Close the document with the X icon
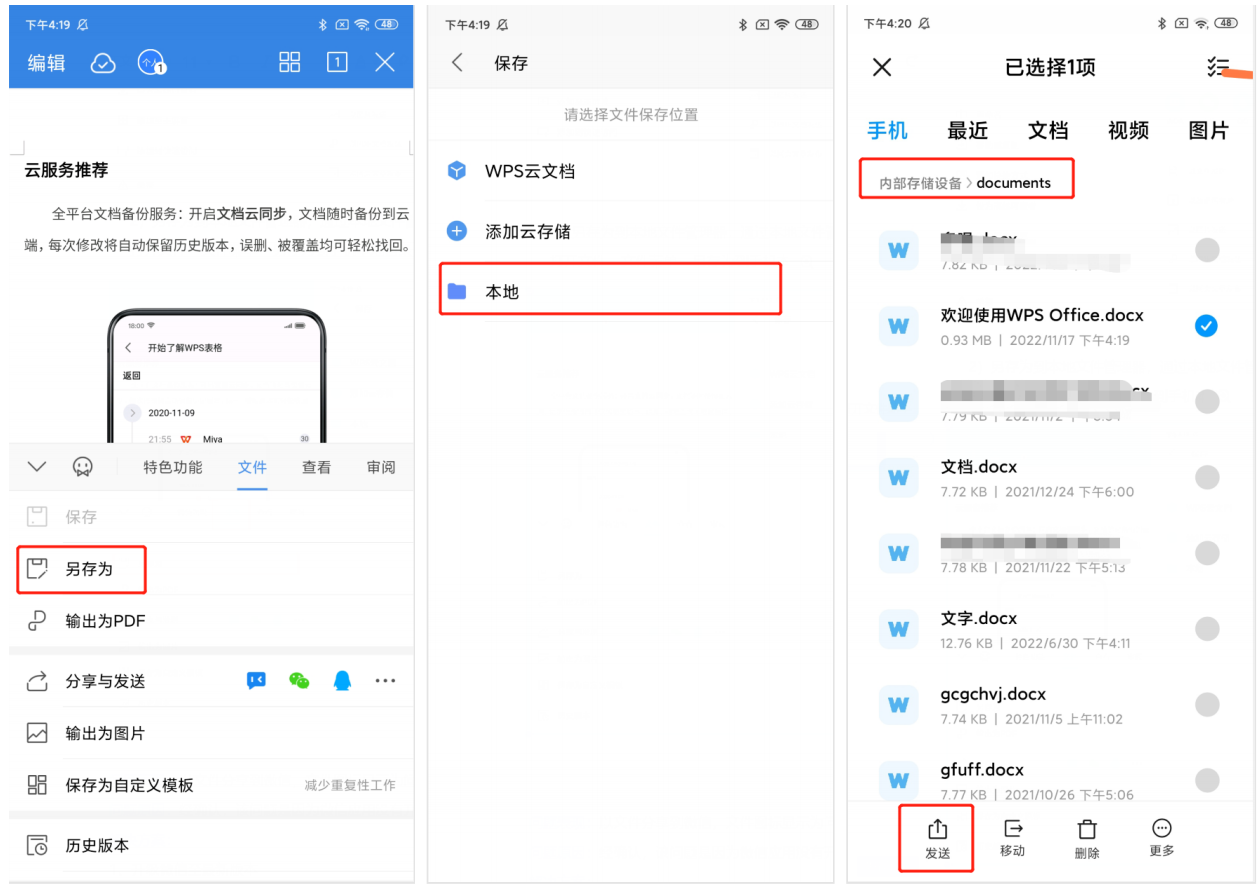This screenshot has height=884, width=1257. [385, 63]
